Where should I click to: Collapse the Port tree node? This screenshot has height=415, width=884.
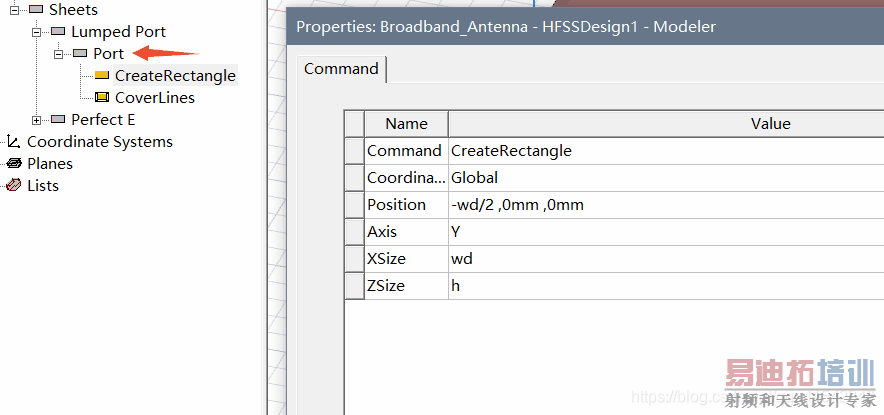[x=59, y=54]
